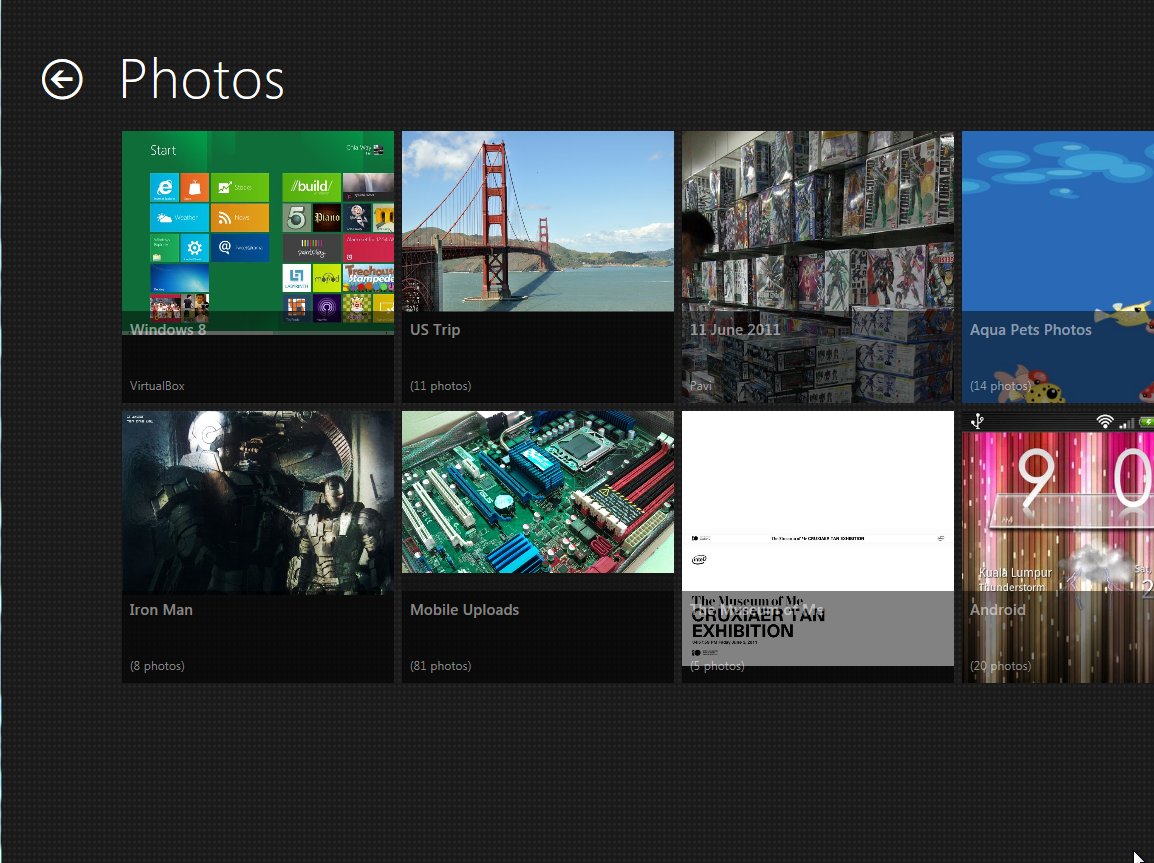The width and height of the screenshot is (1154, 863).
Task: Click the USB icon in the Android thumbnail
Action: click(x=977, y=420)
